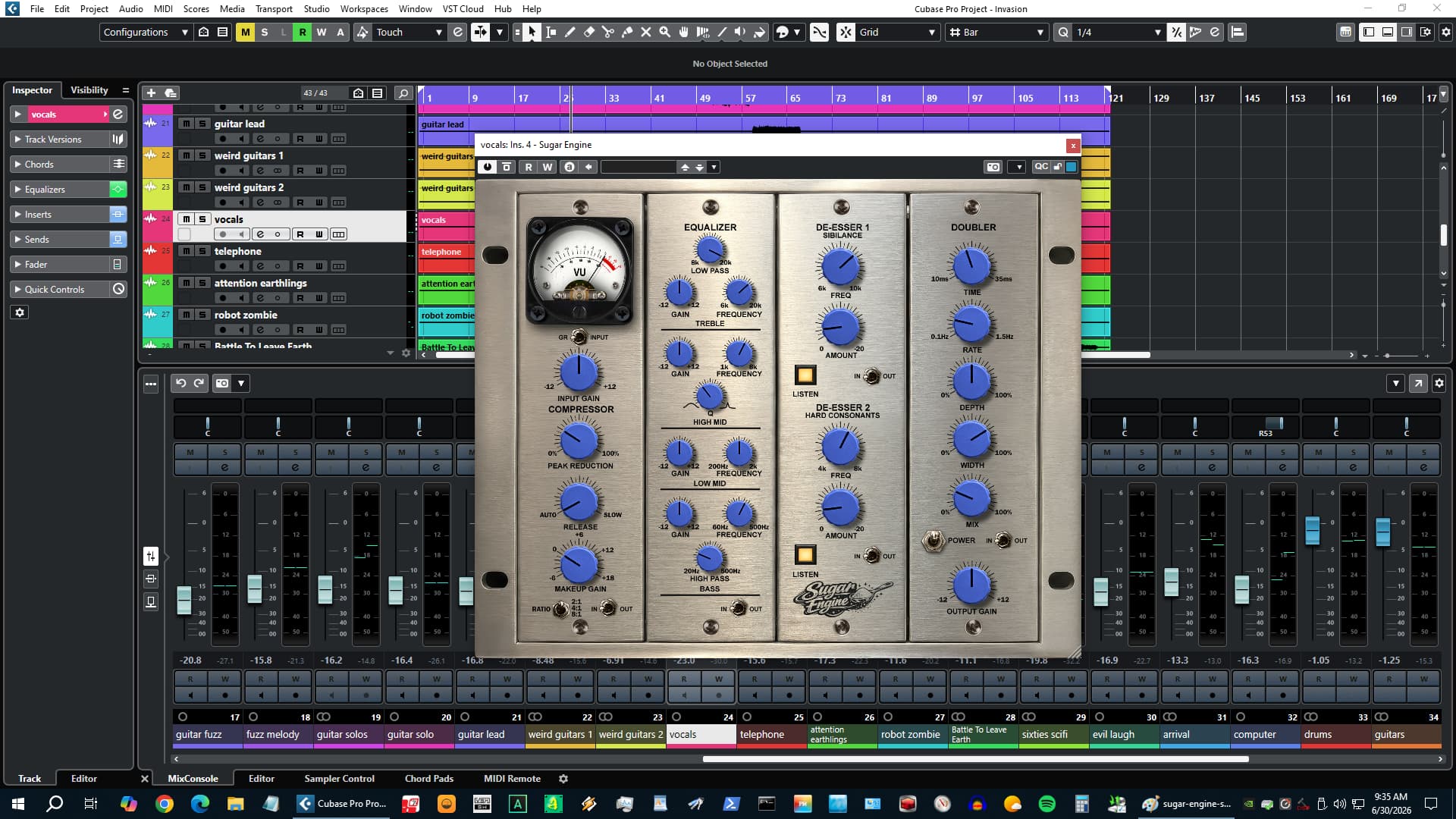Viewport: 1456px width, 819px height.
Task: Toggle De-Esser 1 LISTEN button
Action: (x=805, y=375)
